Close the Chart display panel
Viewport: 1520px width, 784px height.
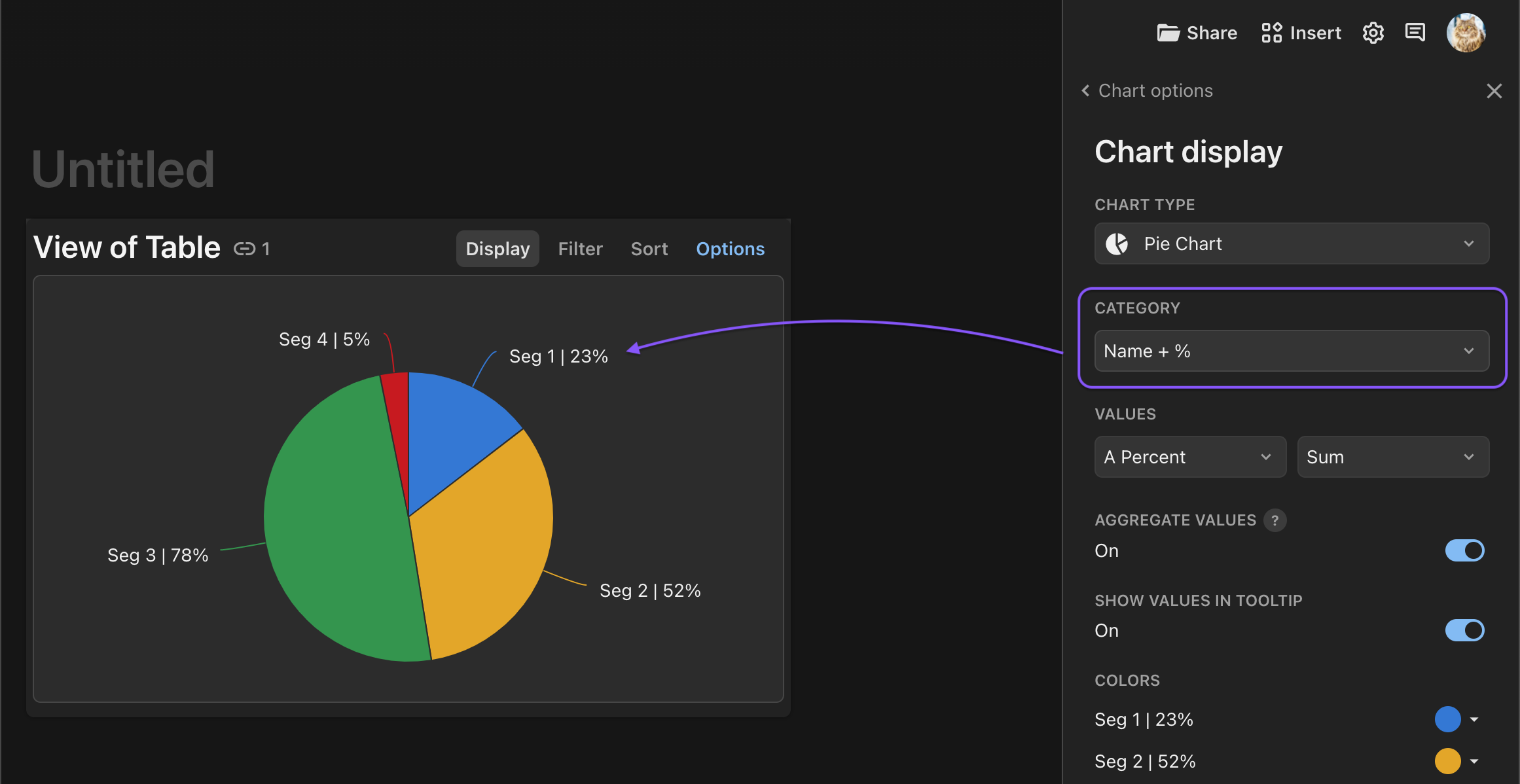pyautogui.click(x=1494, y=91)
